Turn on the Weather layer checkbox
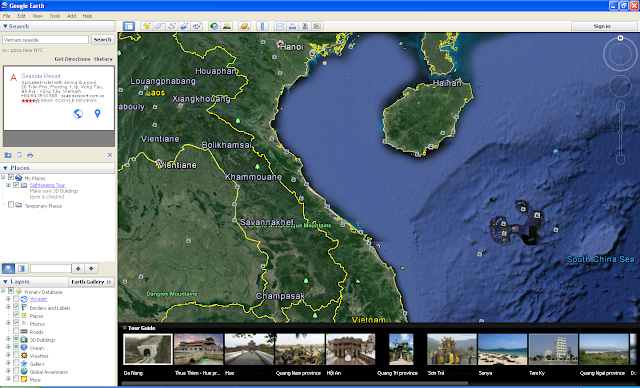Viewport: 640px width, 388px height. pos(16,355)
